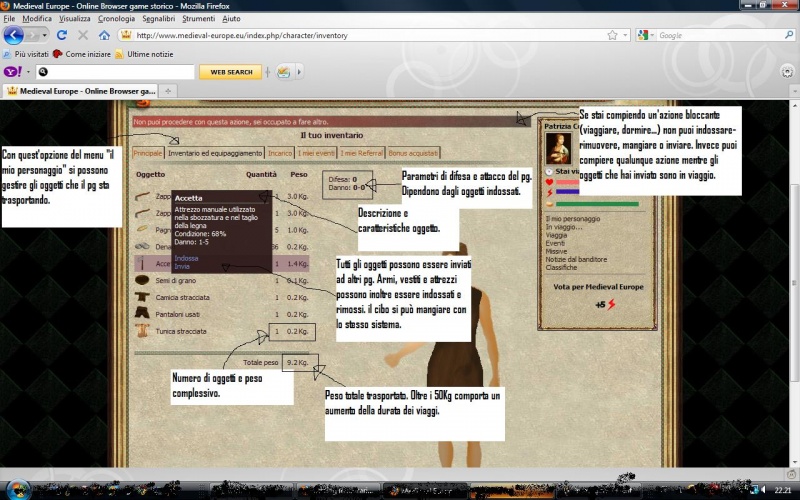This screenshot has width=800, height=500.
Task: Click the Pantaloni usati trousers icon
Action: point(143,314)
